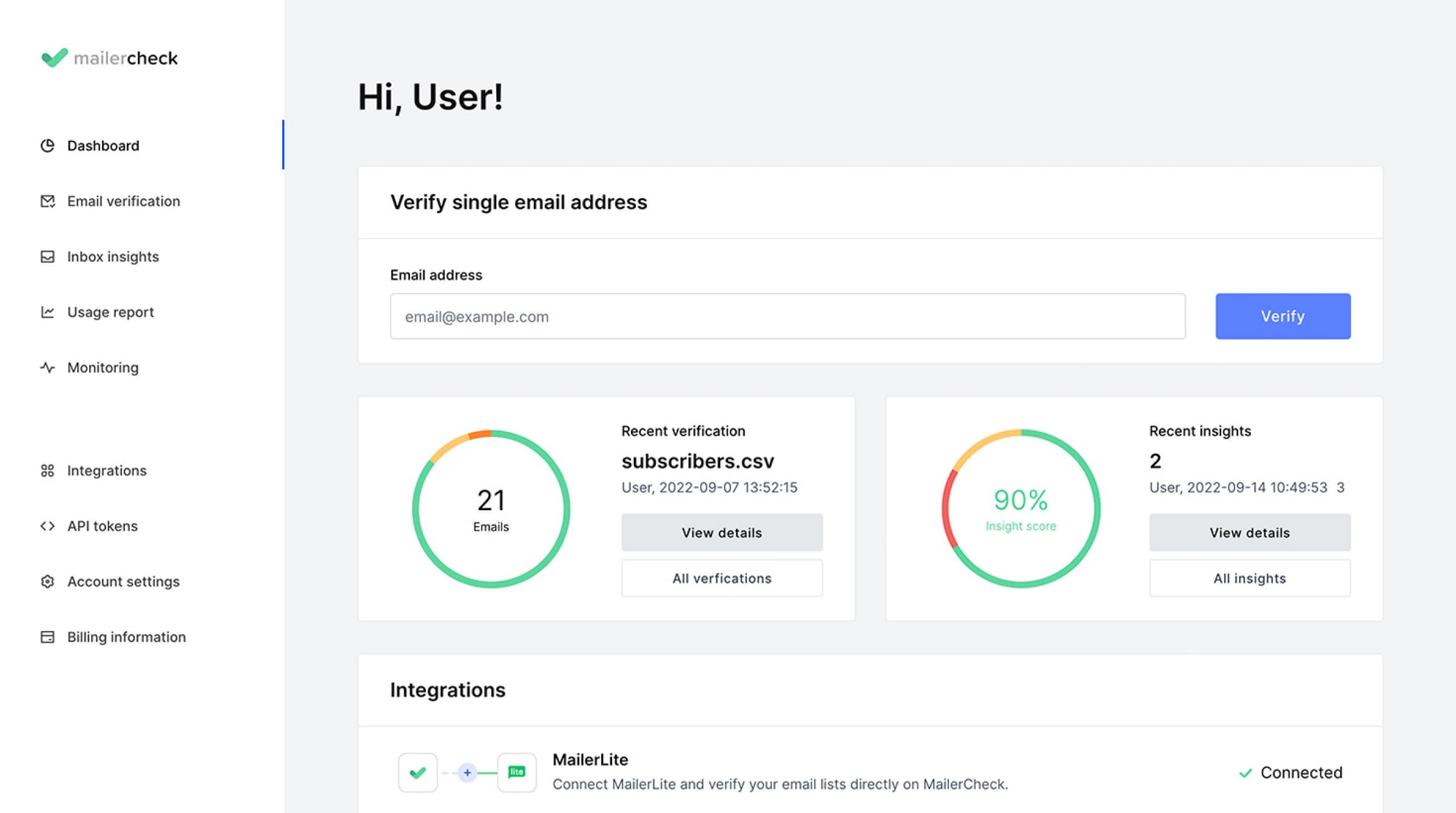Click the MailerLite integration title
Image resolution: width=1456 pixels, height=813 pixels.
point(590,760)
